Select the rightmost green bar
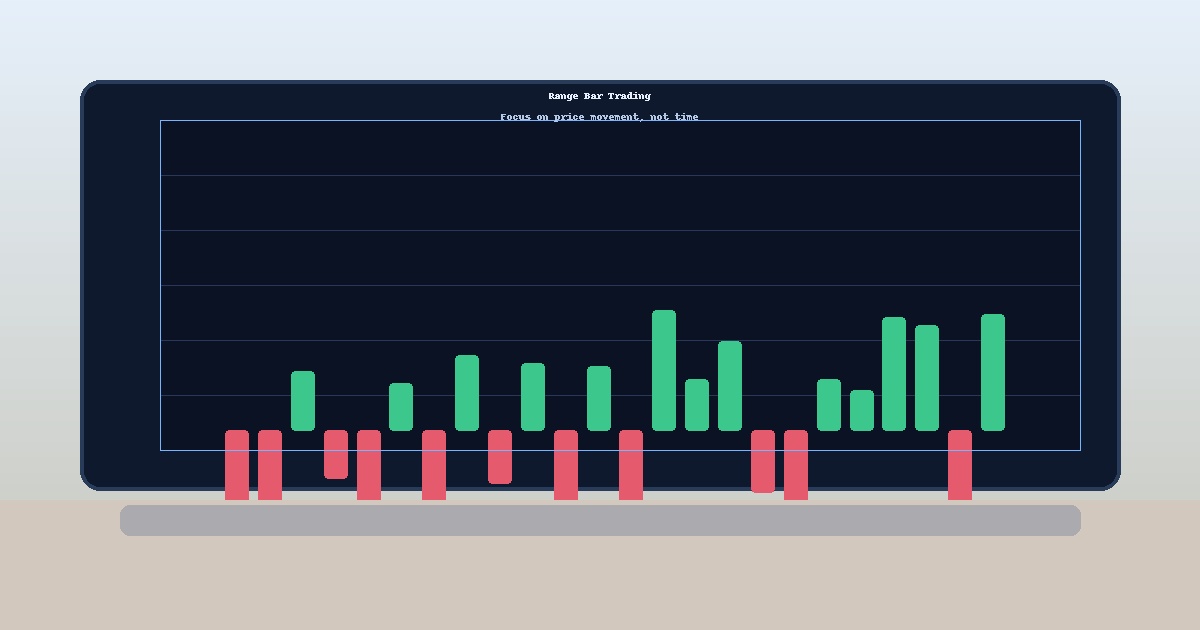The height and width of the screenshot is (630, 1200). pyautogui.click(x=992, y=372)
